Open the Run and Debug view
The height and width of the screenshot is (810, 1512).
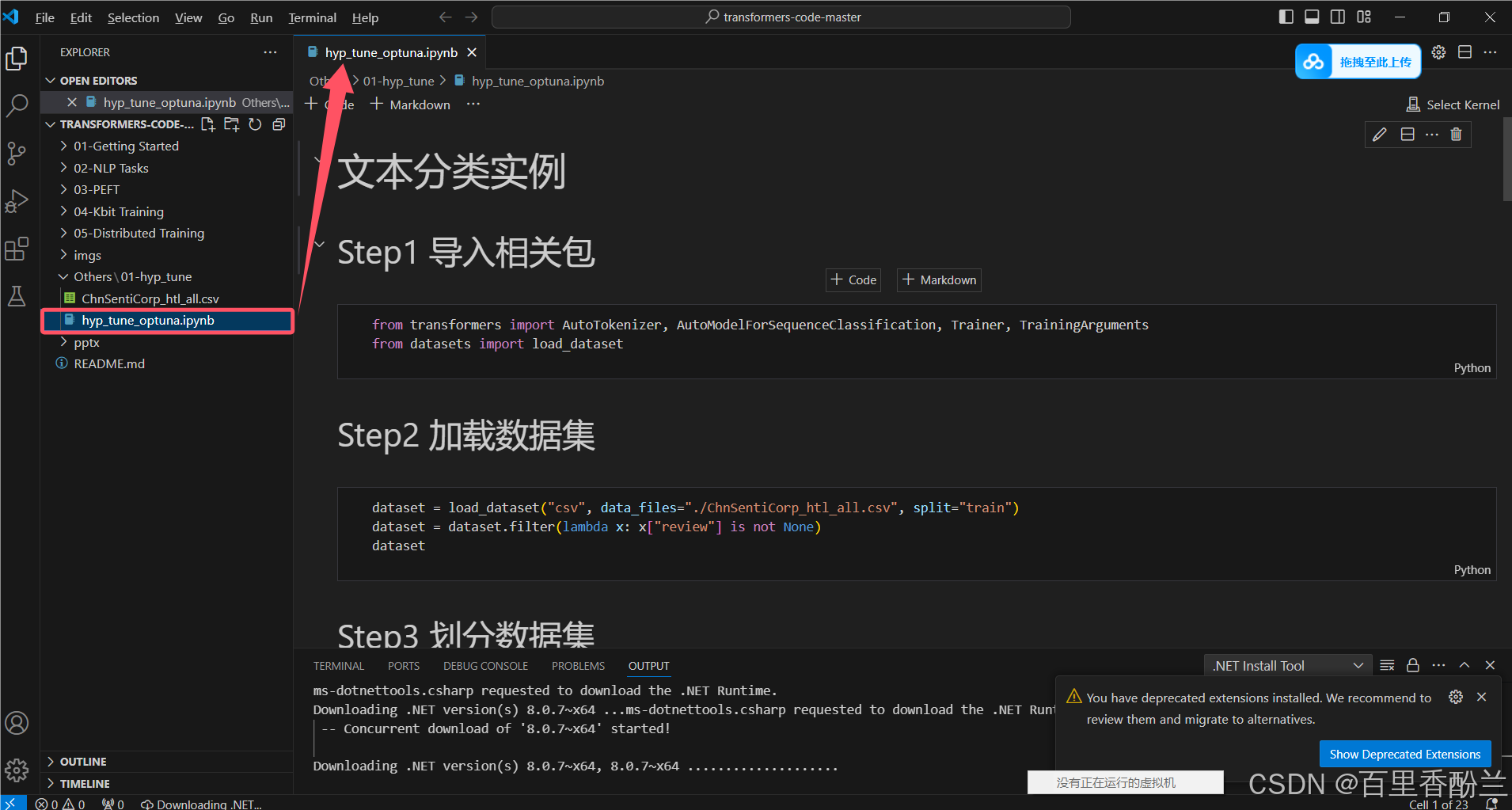click(x=17, y=201)
